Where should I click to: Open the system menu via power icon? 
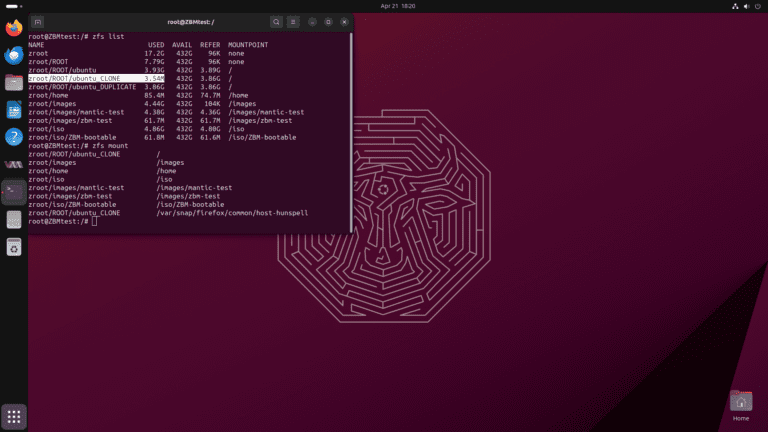(x=758, y=6)
